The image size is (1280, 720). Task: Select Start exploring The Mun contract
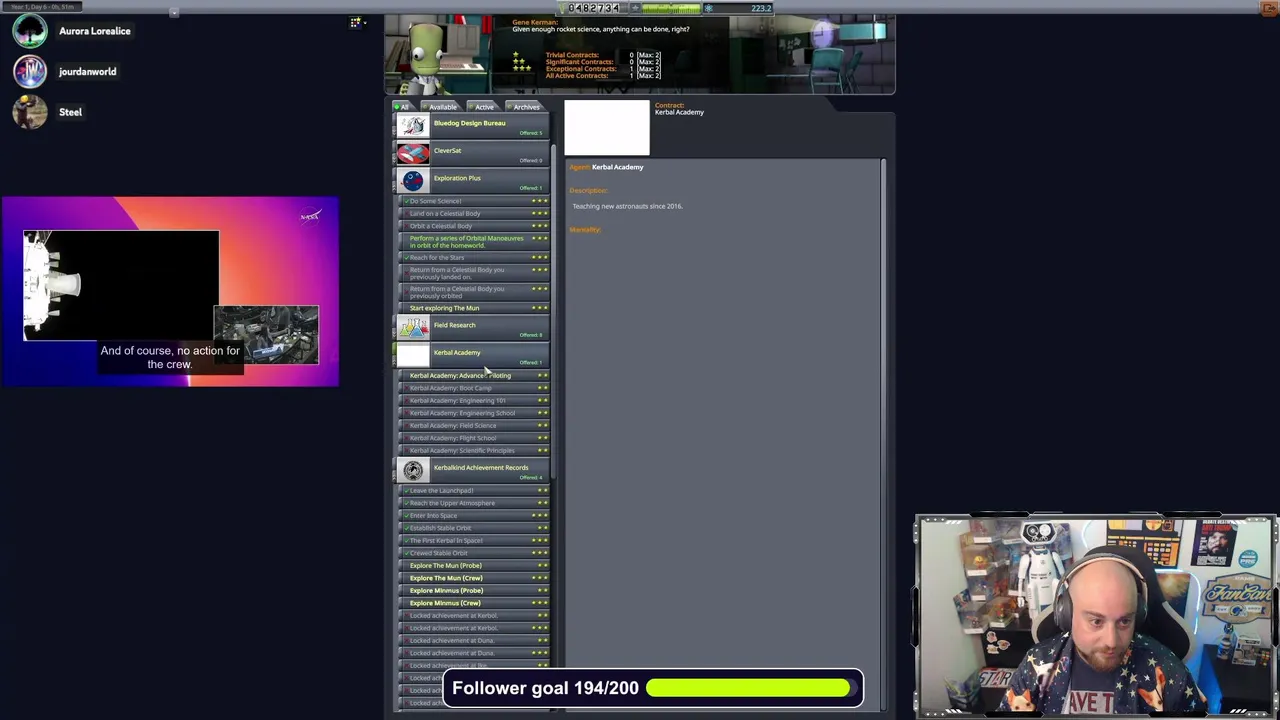pos(475,308)
